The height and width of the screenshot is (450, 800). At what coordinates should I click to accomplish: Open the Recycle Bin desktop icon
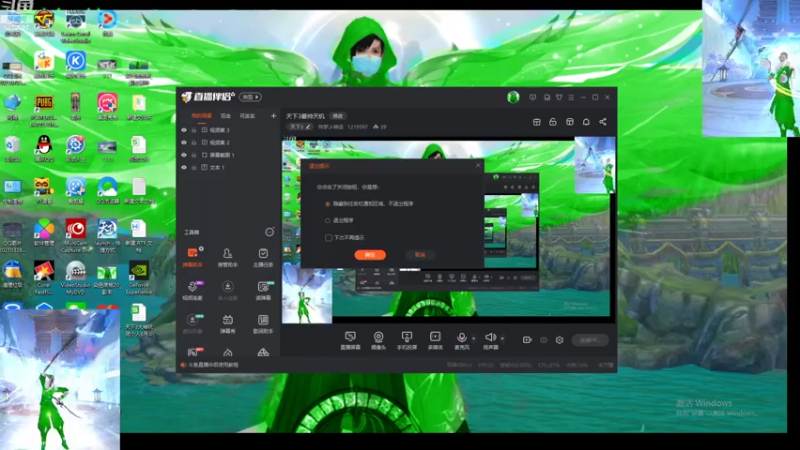click(x=12, y=148)
